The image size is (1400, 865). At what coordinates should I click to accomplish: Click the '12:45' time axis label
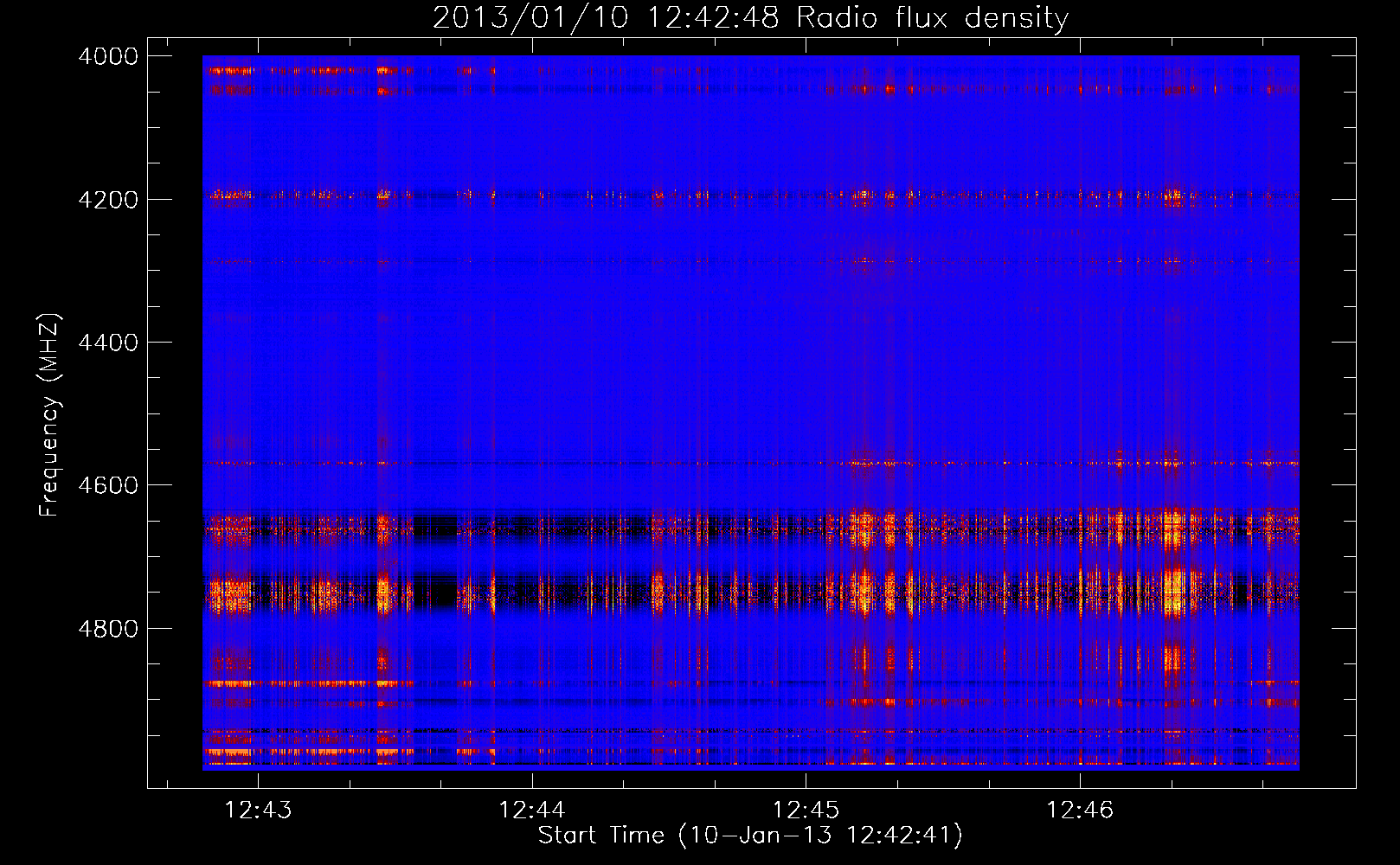click(806, 811)
